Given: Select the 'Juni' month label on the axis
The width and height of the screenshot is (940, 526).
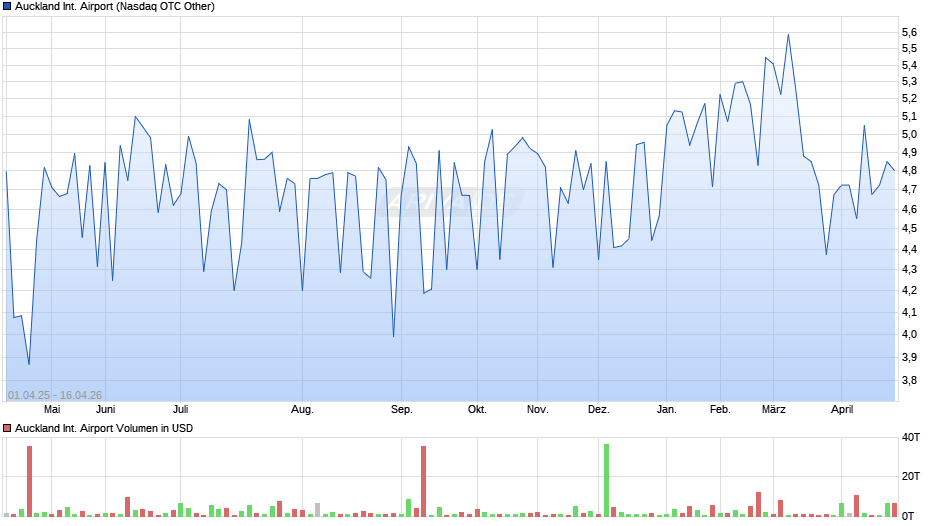Looking at the screenshot, I should coord(106,410).
